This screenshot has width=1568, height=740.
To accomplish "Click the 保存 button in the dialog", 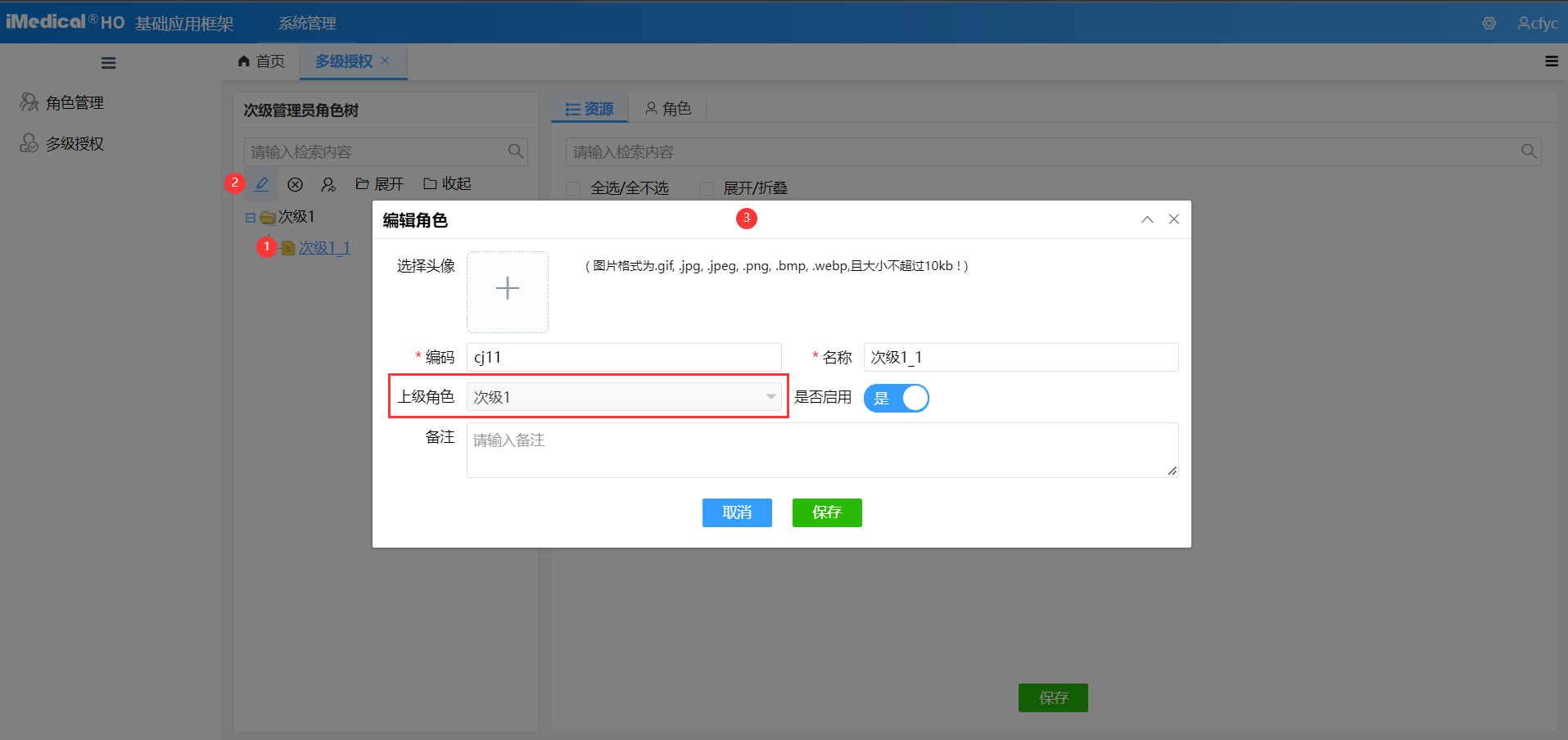I will (x=826, y=512).
